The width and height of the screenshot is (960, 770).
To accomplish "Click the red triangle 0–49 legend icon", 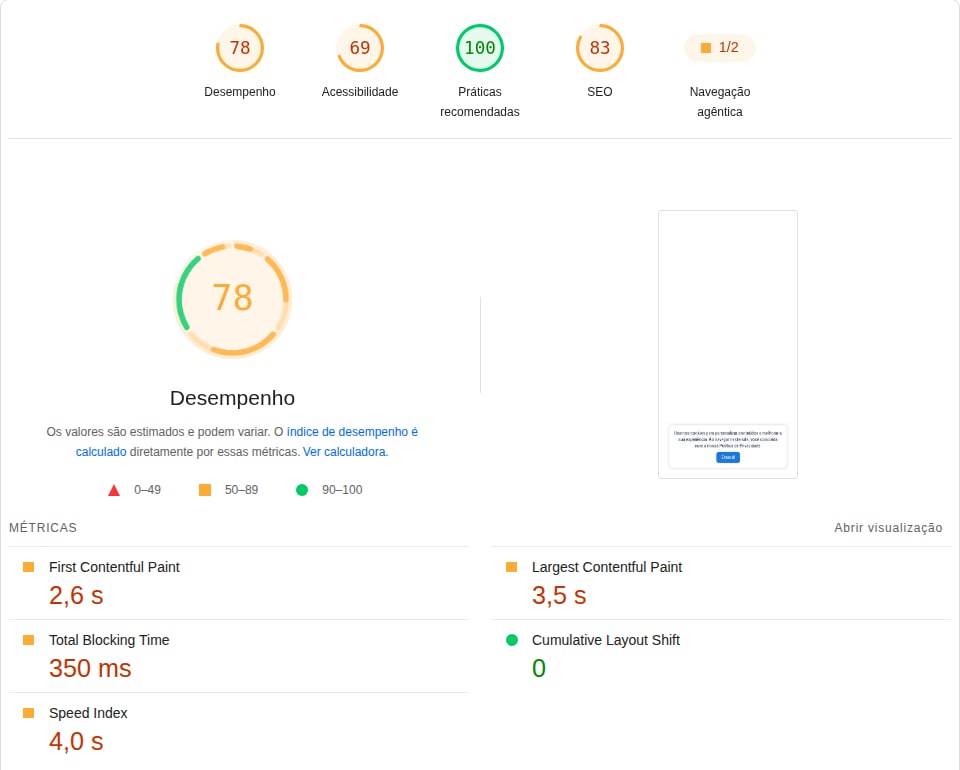I will click(114, 490).
